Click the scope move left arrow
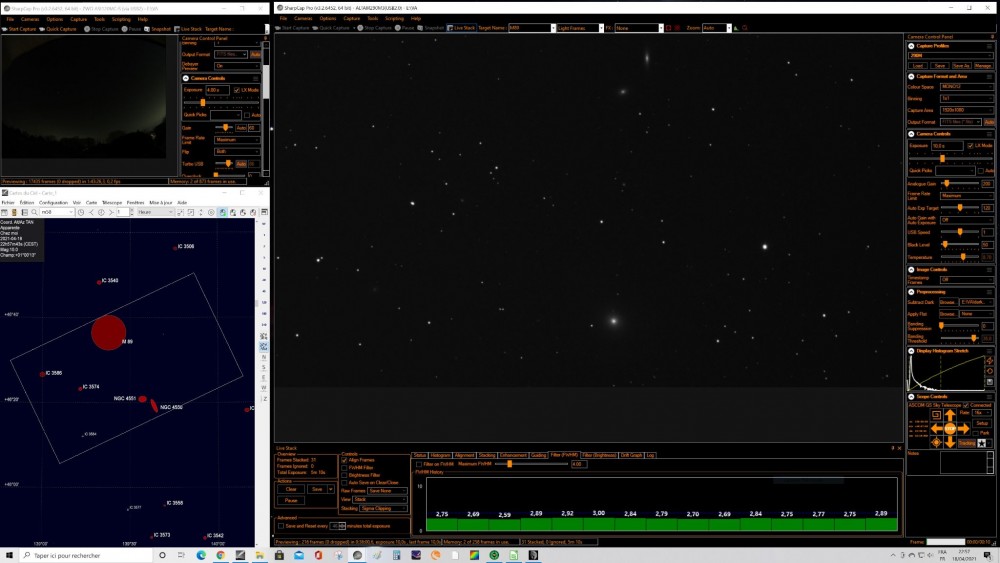 (x=936, y=429)
